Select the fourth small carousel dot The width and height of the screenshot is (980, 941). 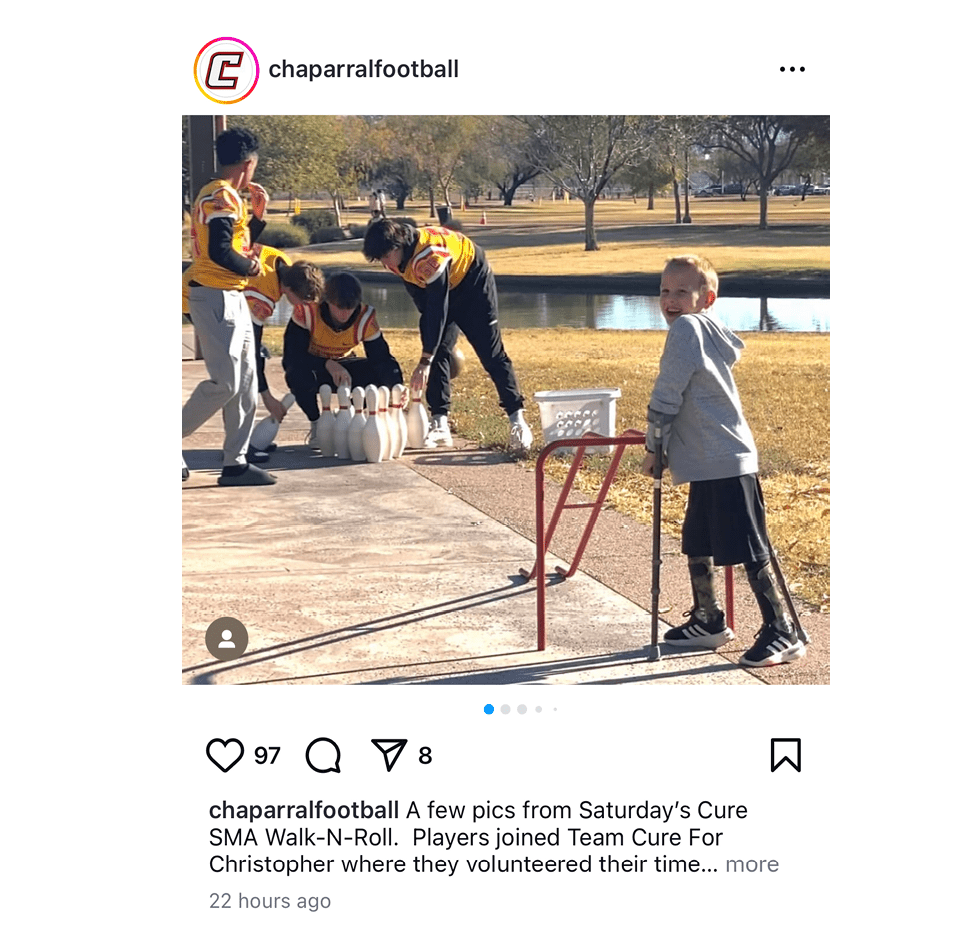pyautogui.click(x=539, y=709)
